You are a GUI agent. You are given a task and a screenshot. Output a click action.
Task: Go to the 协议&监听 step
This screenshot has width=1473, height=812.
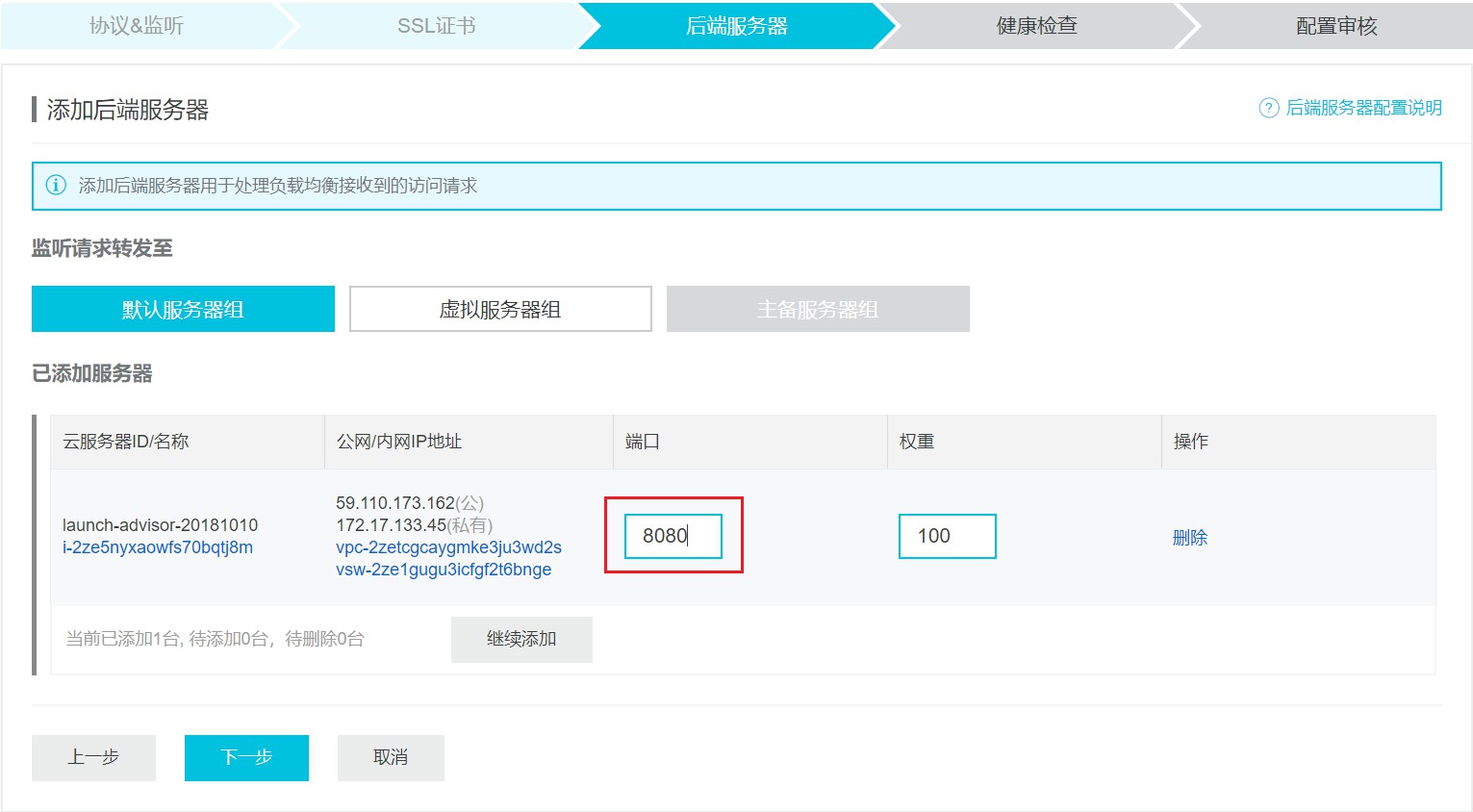tap(137, 26)
